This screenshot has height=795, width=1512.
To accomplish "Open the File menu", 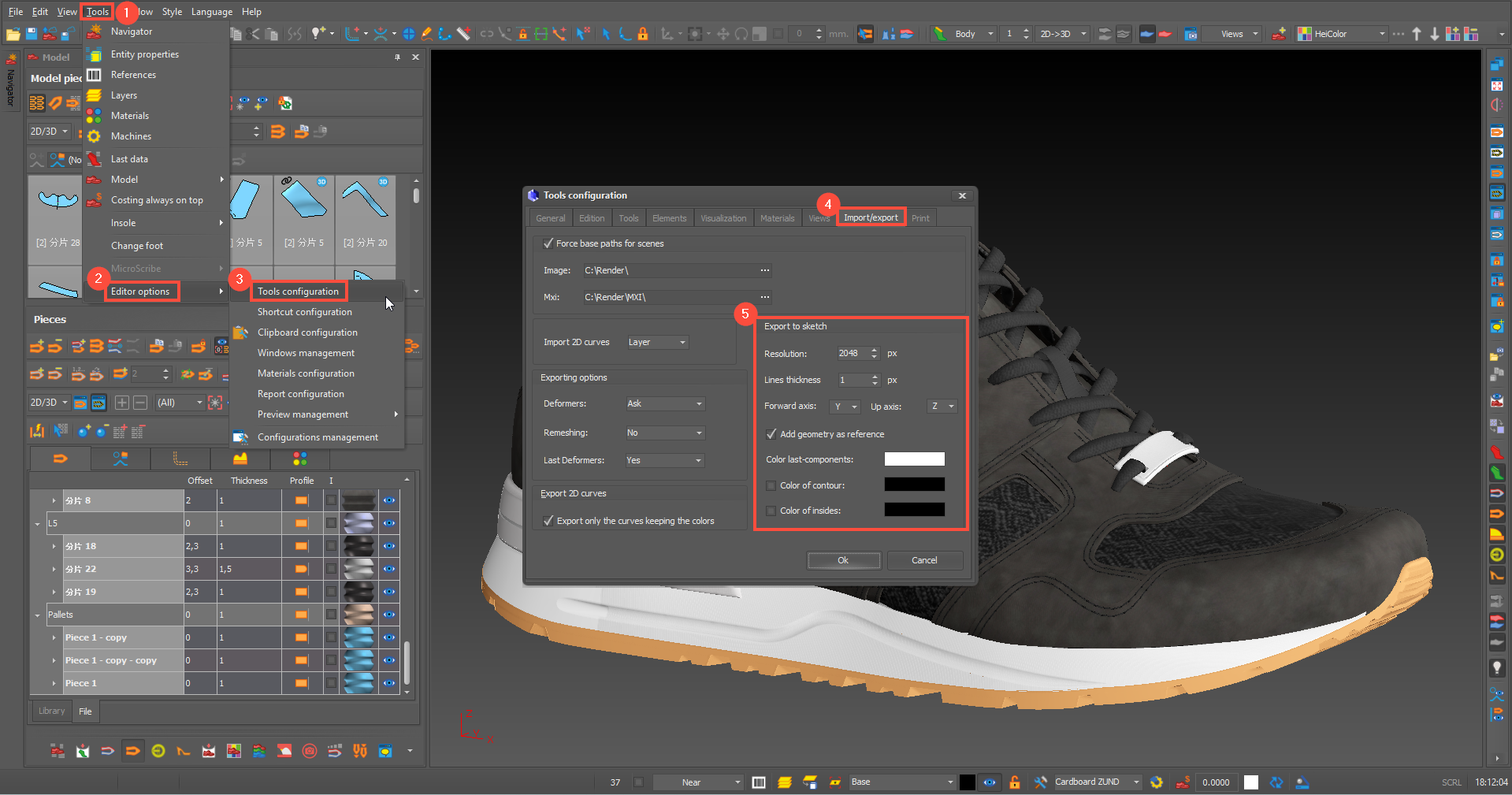I will click(x=16, y=12).
